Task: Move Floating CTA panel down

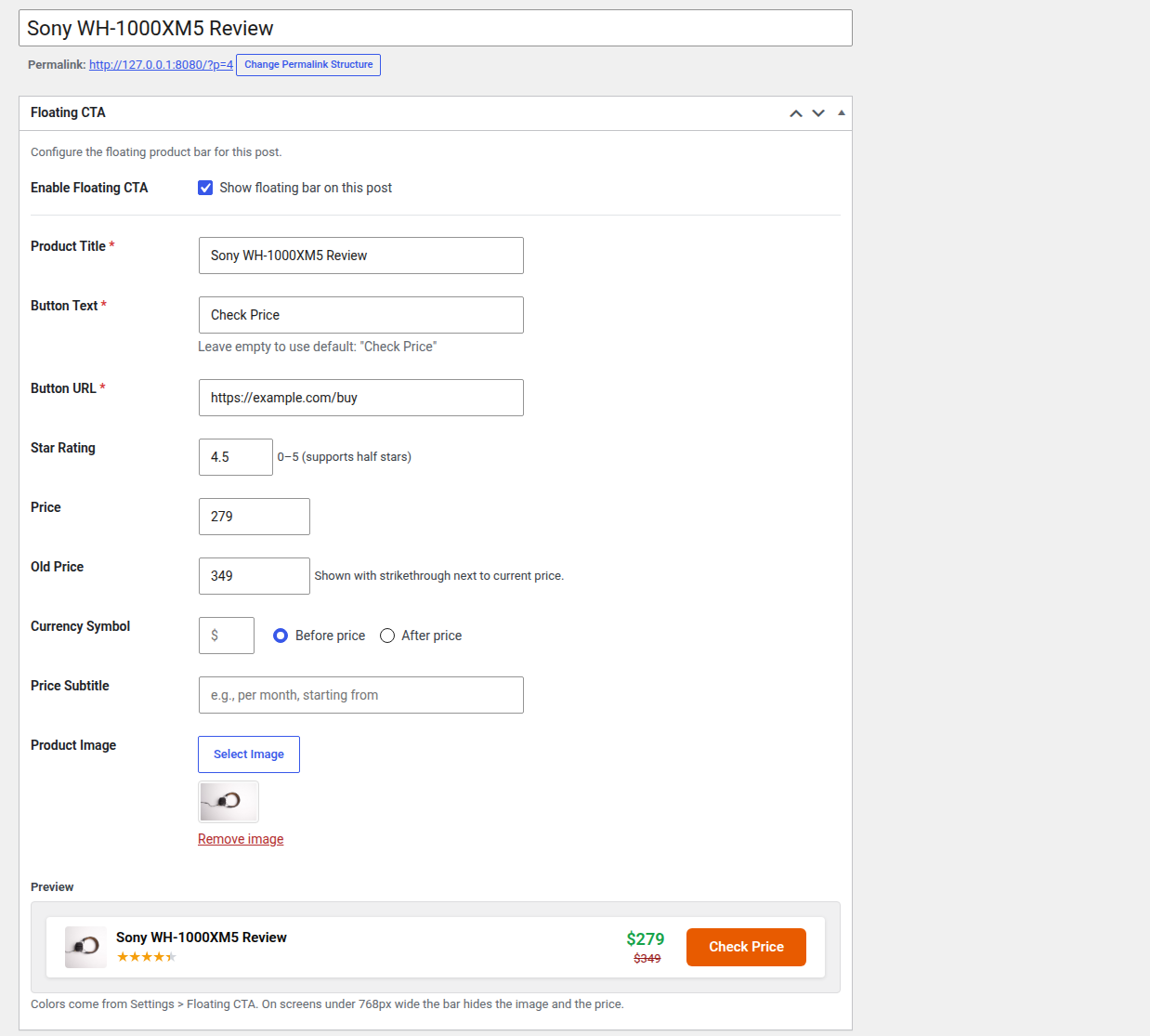Action: (x=818, y=113)
